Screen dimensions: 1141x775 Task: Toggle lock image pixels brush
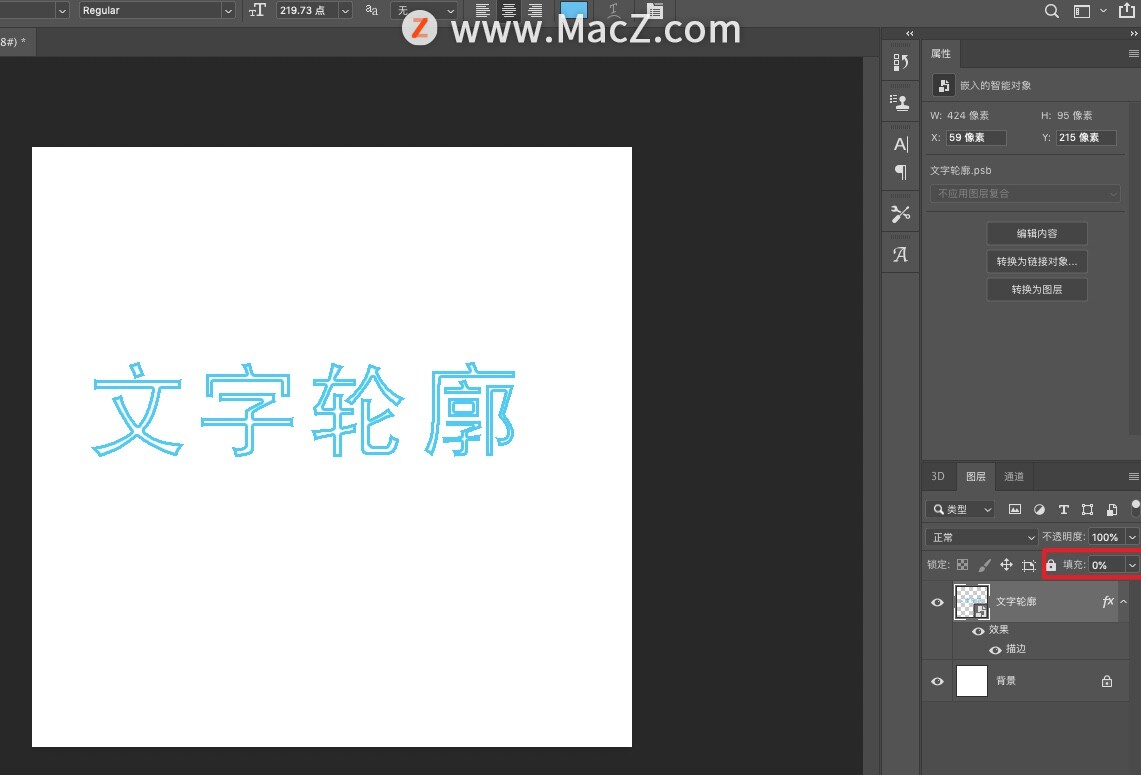[x=984, y=565]
